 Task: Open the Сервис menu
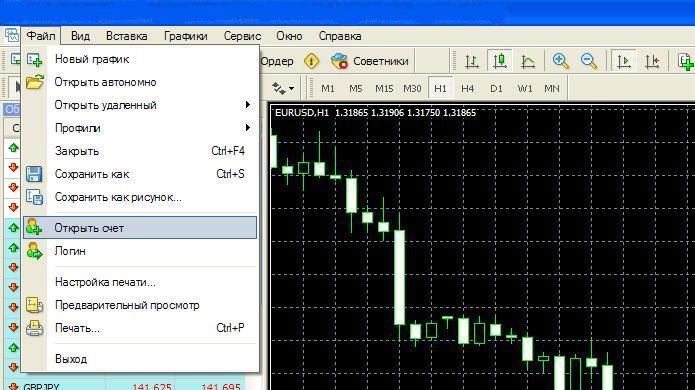pyautogui.click(x=242, y=36)
